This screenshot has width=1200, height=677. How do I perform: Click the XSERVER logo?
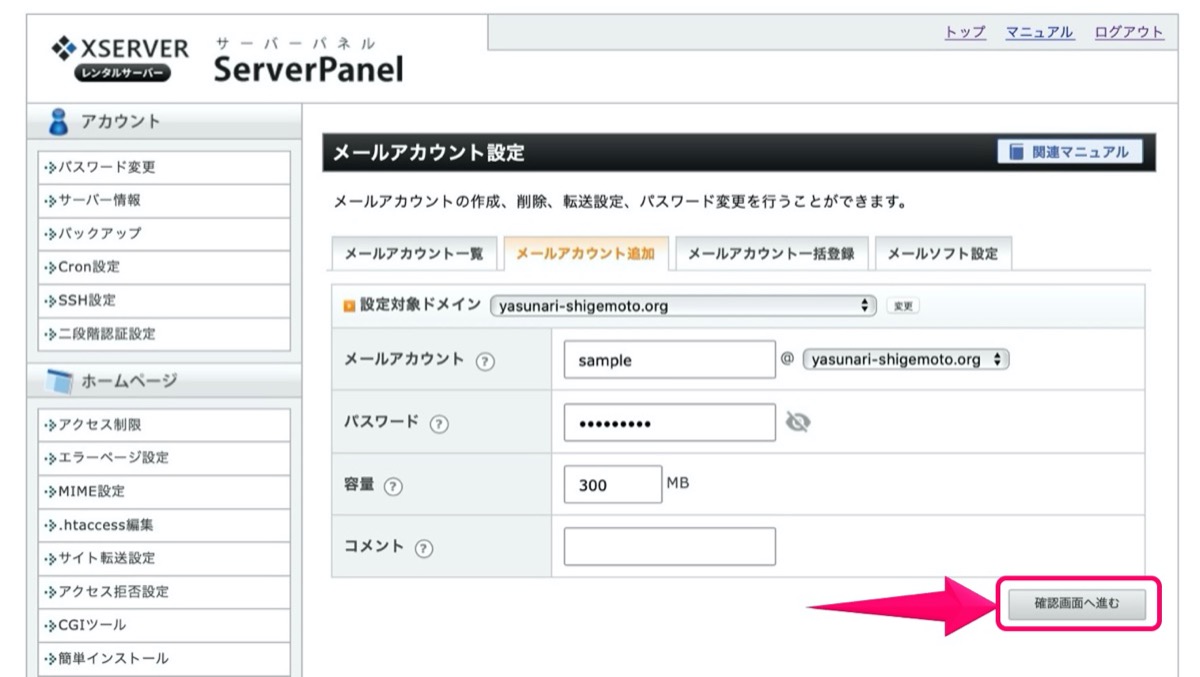(120, 59)
